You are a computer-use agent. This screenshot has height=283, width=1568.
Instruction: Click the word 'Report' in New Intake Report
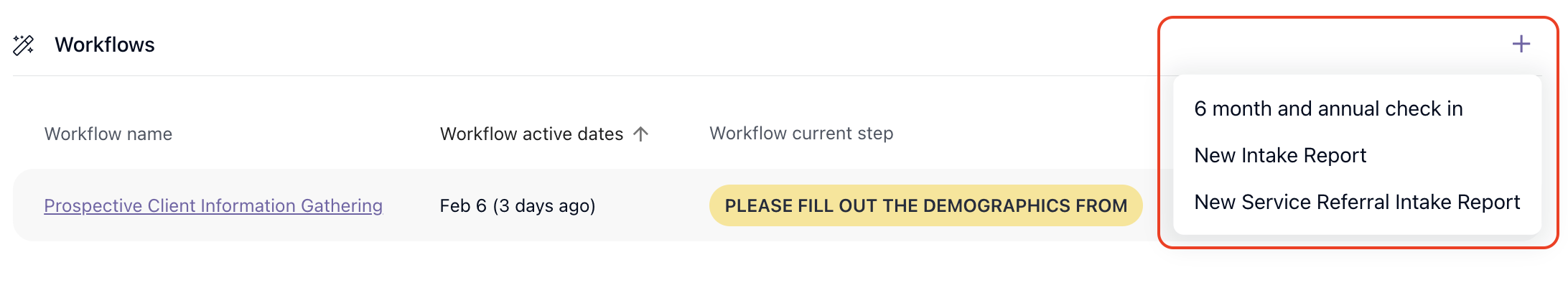click(1335, 155)
